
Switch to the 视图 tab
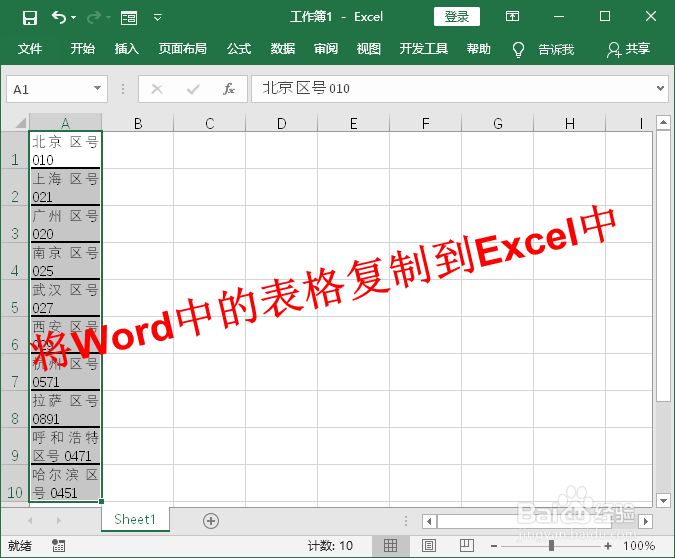coord(369,49)
